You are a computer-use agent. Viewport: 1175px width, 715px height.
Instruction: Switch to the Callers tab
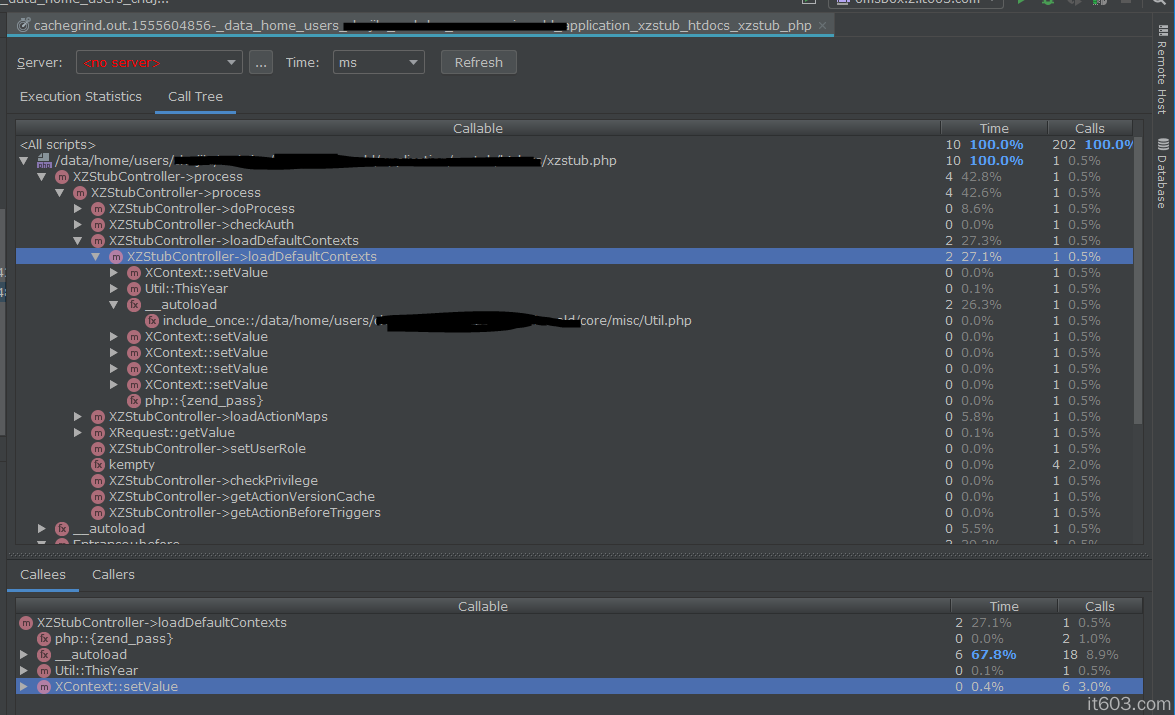click(113, 575)
